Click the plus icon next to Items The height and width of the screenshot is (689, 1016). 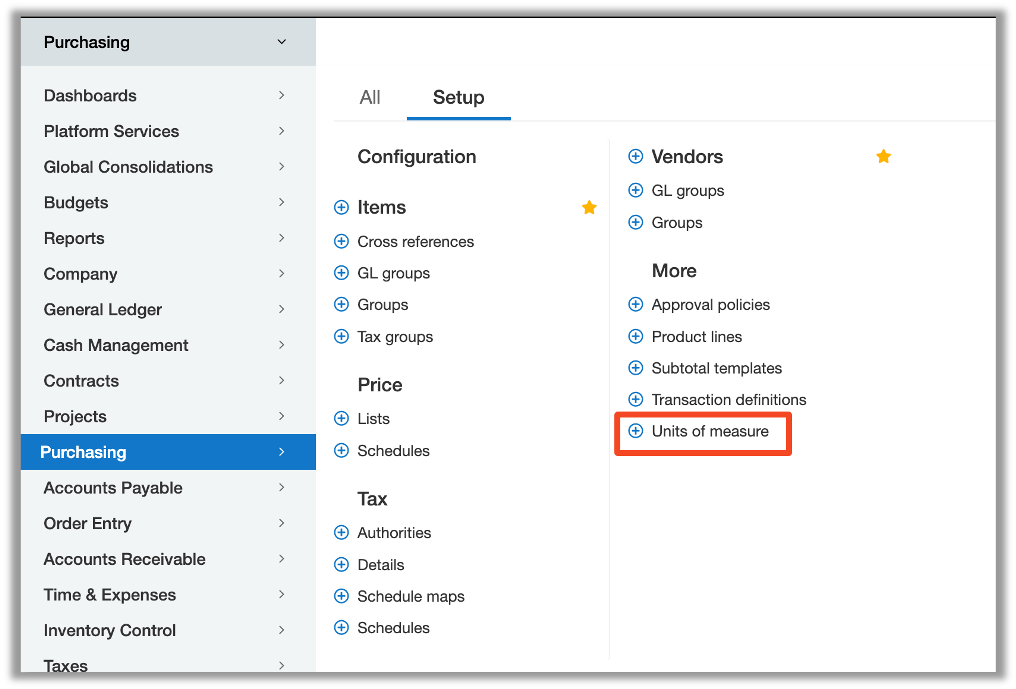[341, 208]
